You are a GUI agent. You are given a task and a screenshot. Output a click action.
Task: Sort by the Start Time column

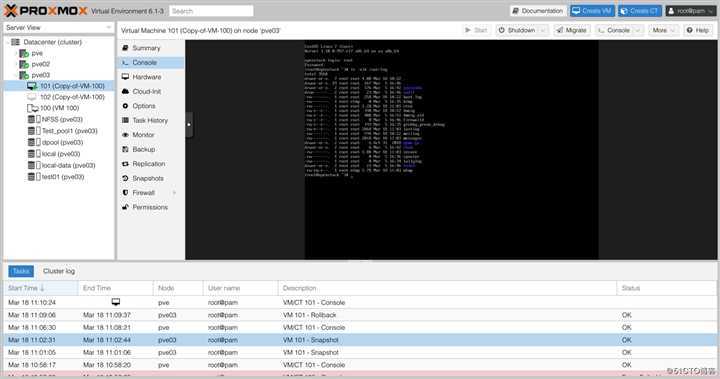[x=40, y=288]
